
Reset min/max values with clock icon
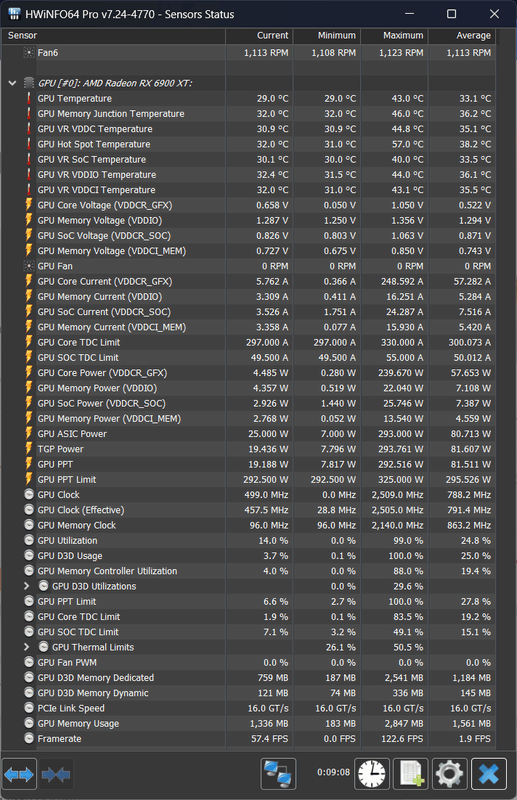pyautogui.click(x=372, y=774)
